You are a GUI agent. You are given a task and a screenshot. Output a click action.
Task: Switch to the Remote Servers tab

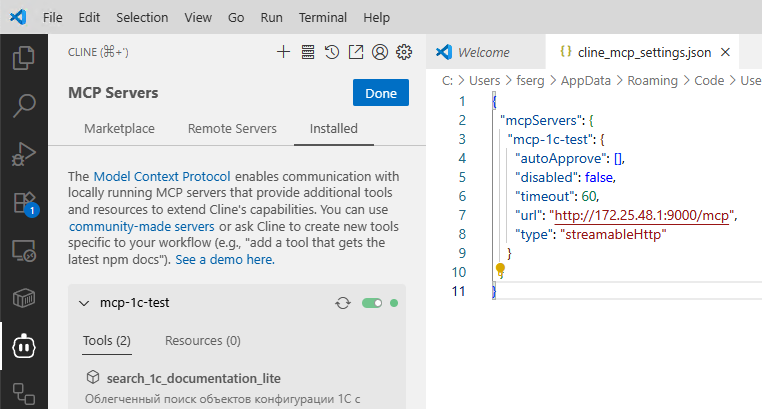(232, 129)
